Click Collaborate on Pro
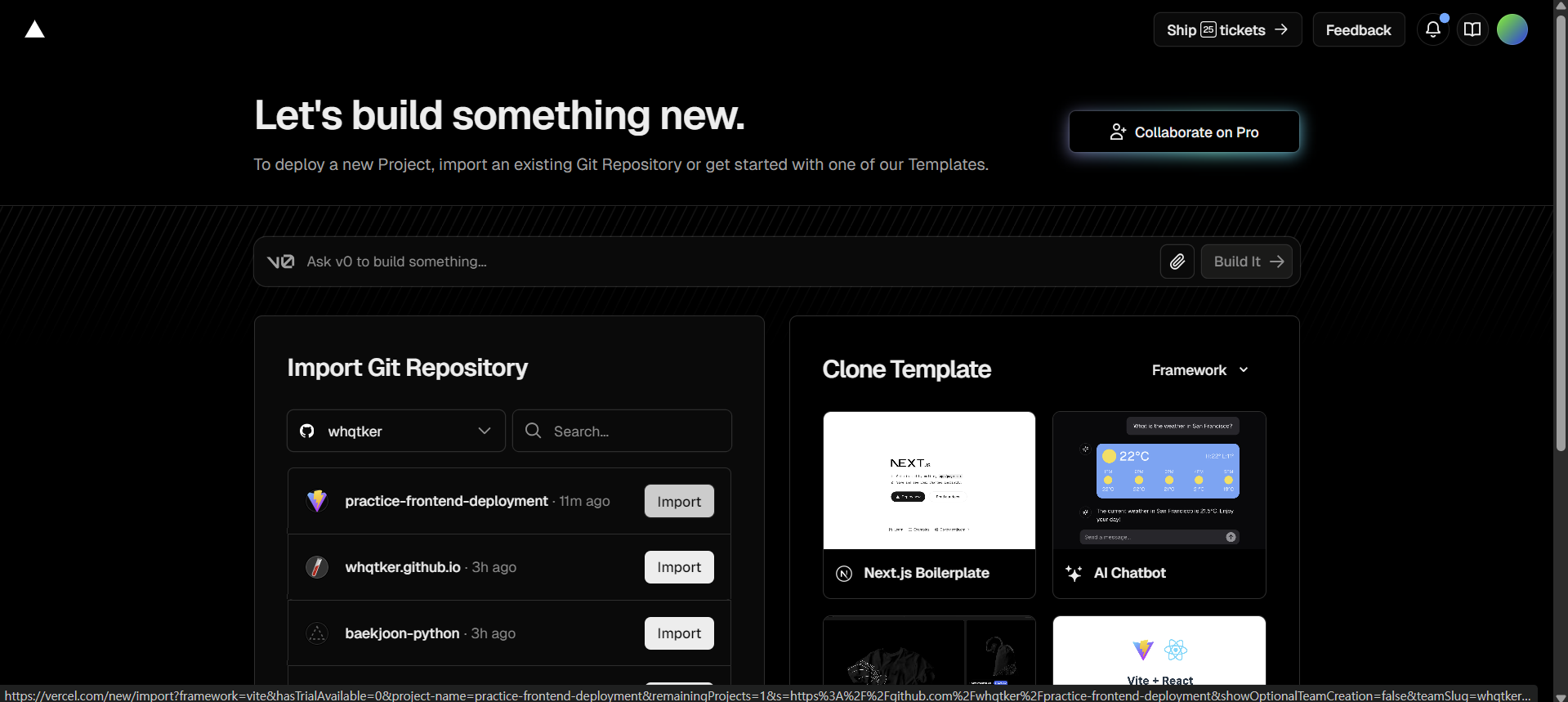1568x702 pixels. point(1184,132)
